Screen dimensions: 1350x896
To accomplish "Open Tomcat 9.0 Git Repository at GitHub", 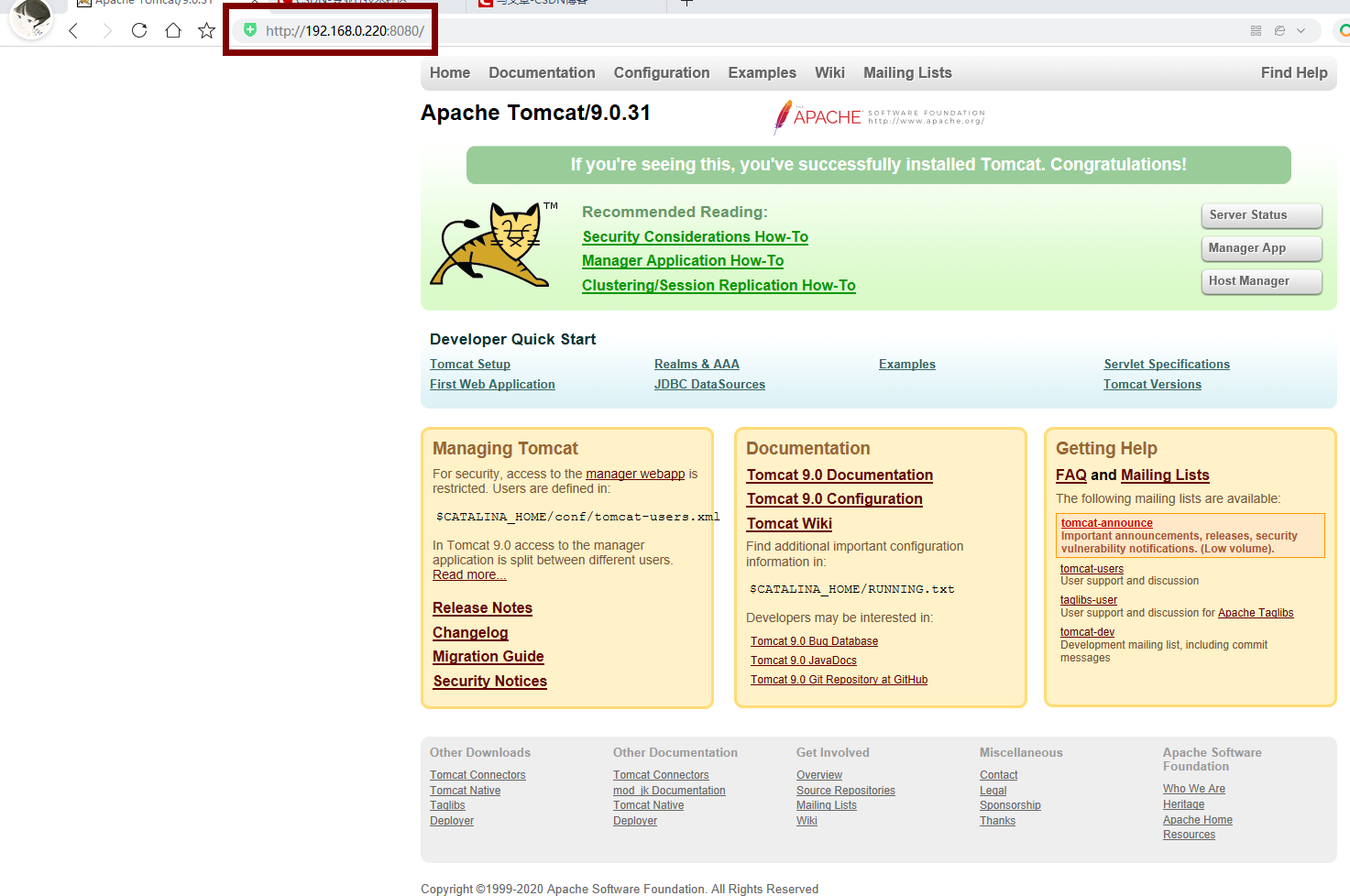I will (x=839, y=680).
